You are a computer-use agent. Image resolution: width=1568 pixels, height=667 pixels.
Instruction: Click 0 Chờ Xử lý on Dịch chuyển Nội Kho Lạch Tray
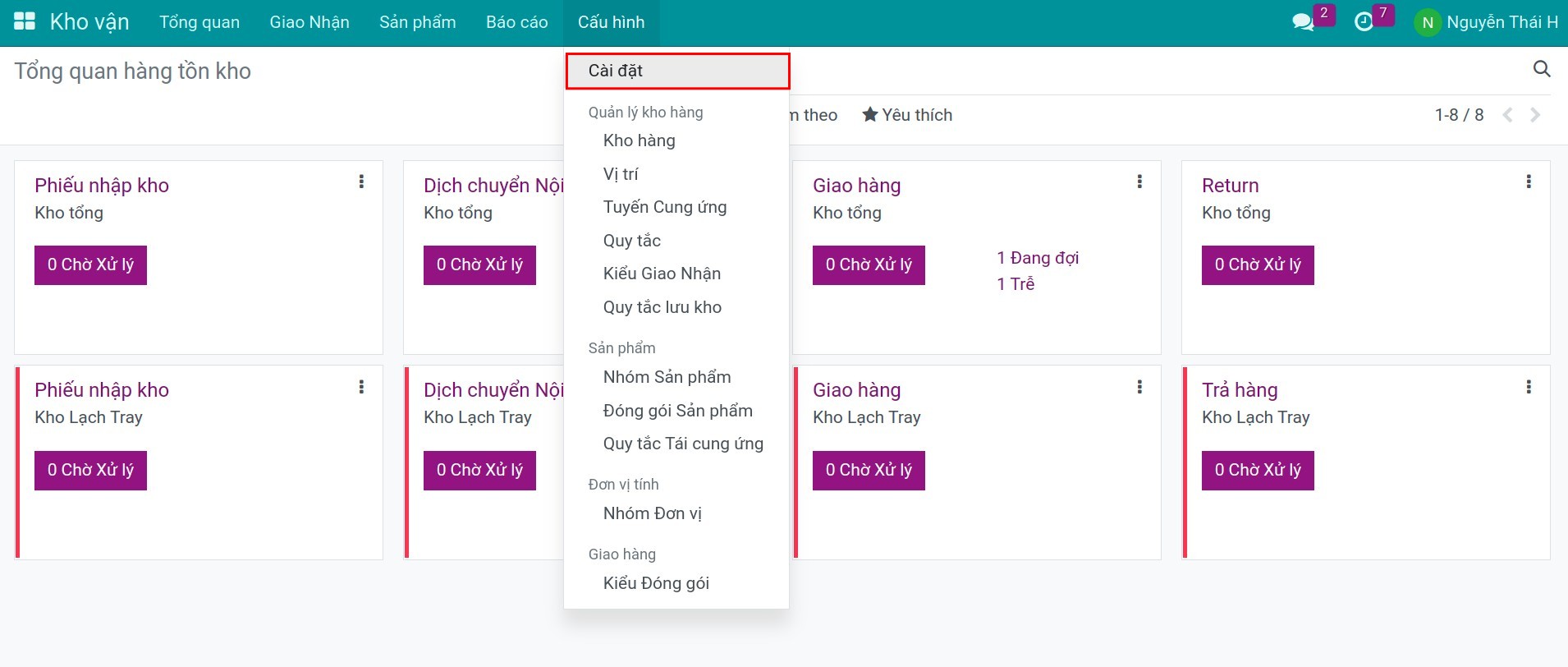coord(479,471)
